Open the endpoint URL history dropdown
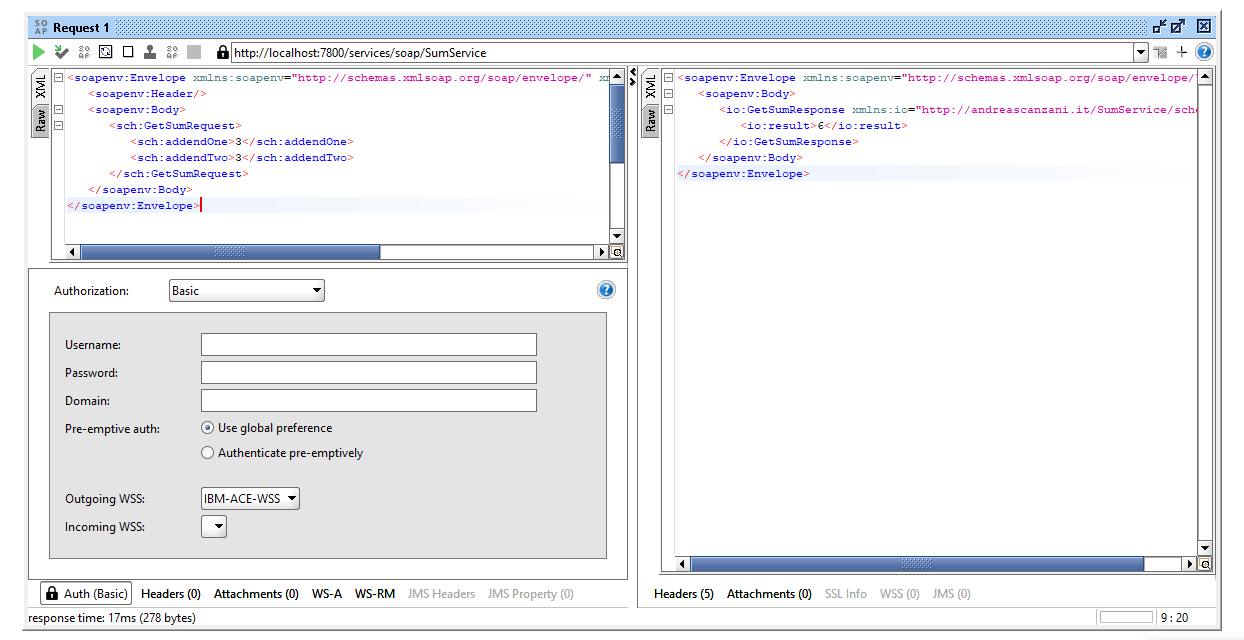 [1141, 52]
